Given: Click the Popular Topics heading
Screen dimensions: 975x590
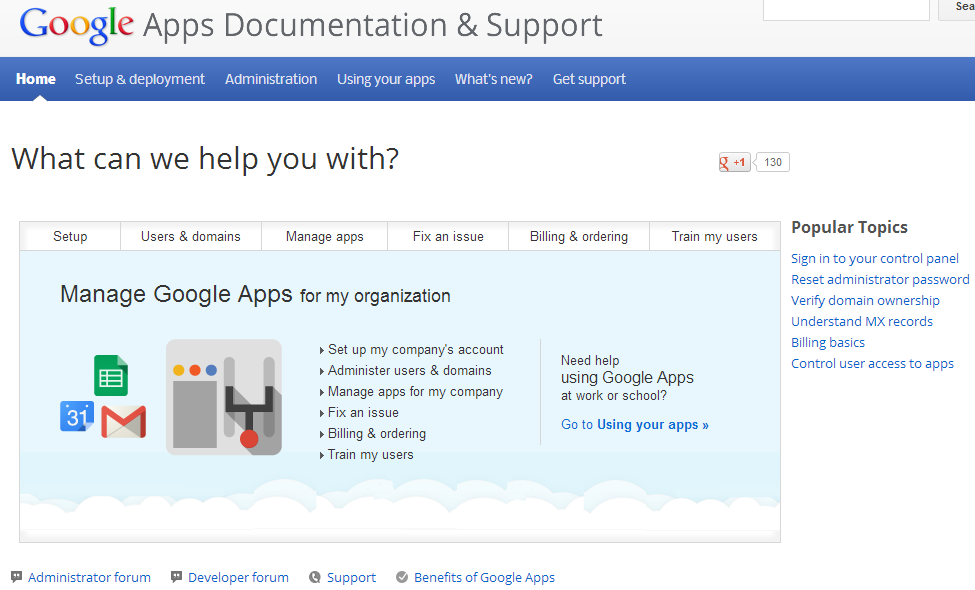Looking at the screenshot, I should (849, 228).
